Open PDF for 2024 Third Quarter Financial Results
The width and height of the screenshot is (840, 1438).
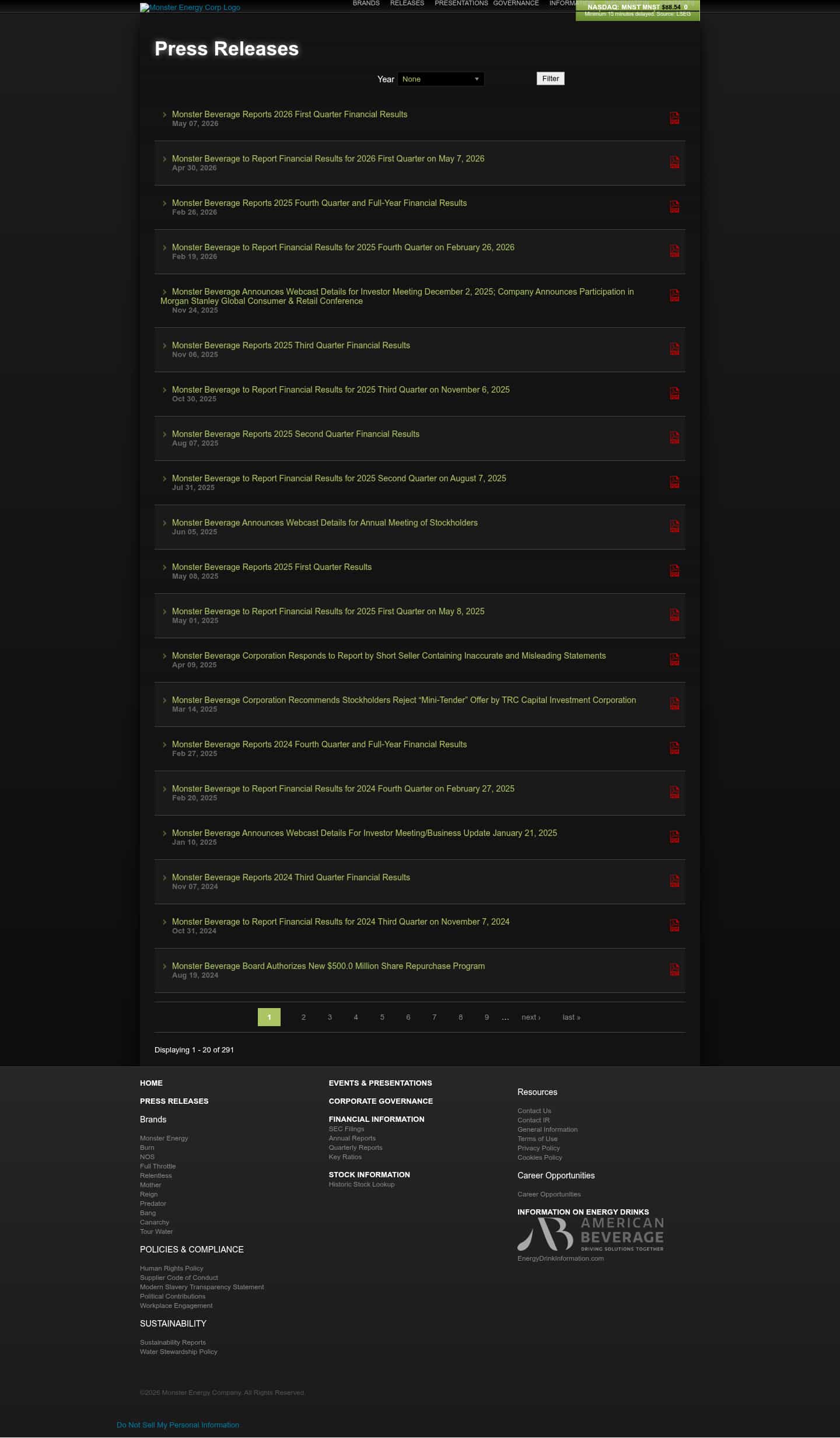674,881
